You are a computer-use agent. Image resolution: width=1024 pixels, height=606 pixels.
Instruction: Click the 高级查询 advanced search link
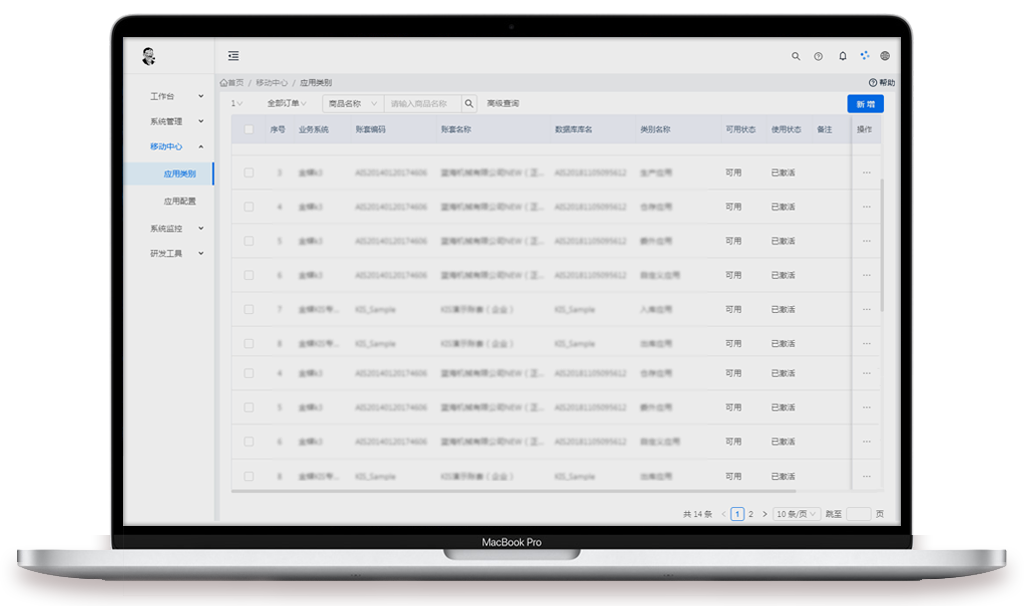click(x=503, y=103)
